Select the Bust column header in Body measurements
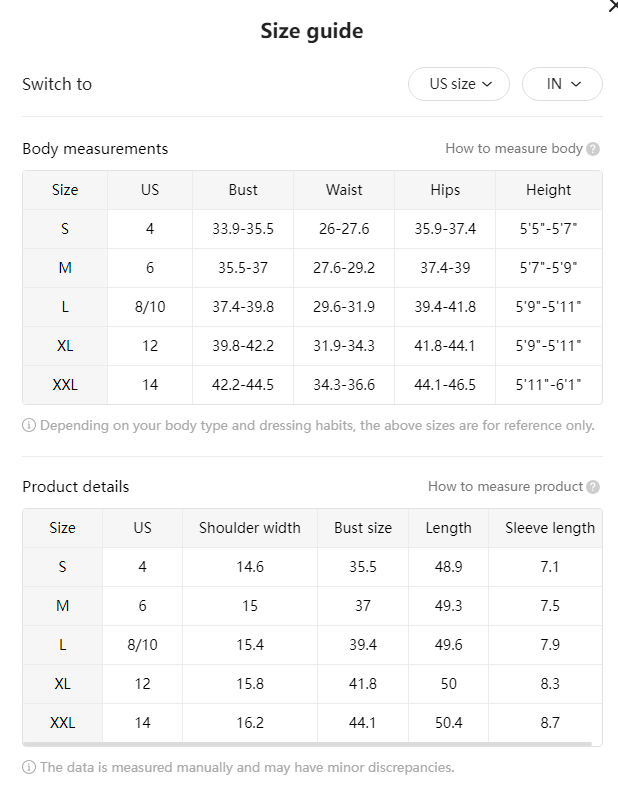Image resolution: width=618 pixels, height=802 pixels. [243, 190]
